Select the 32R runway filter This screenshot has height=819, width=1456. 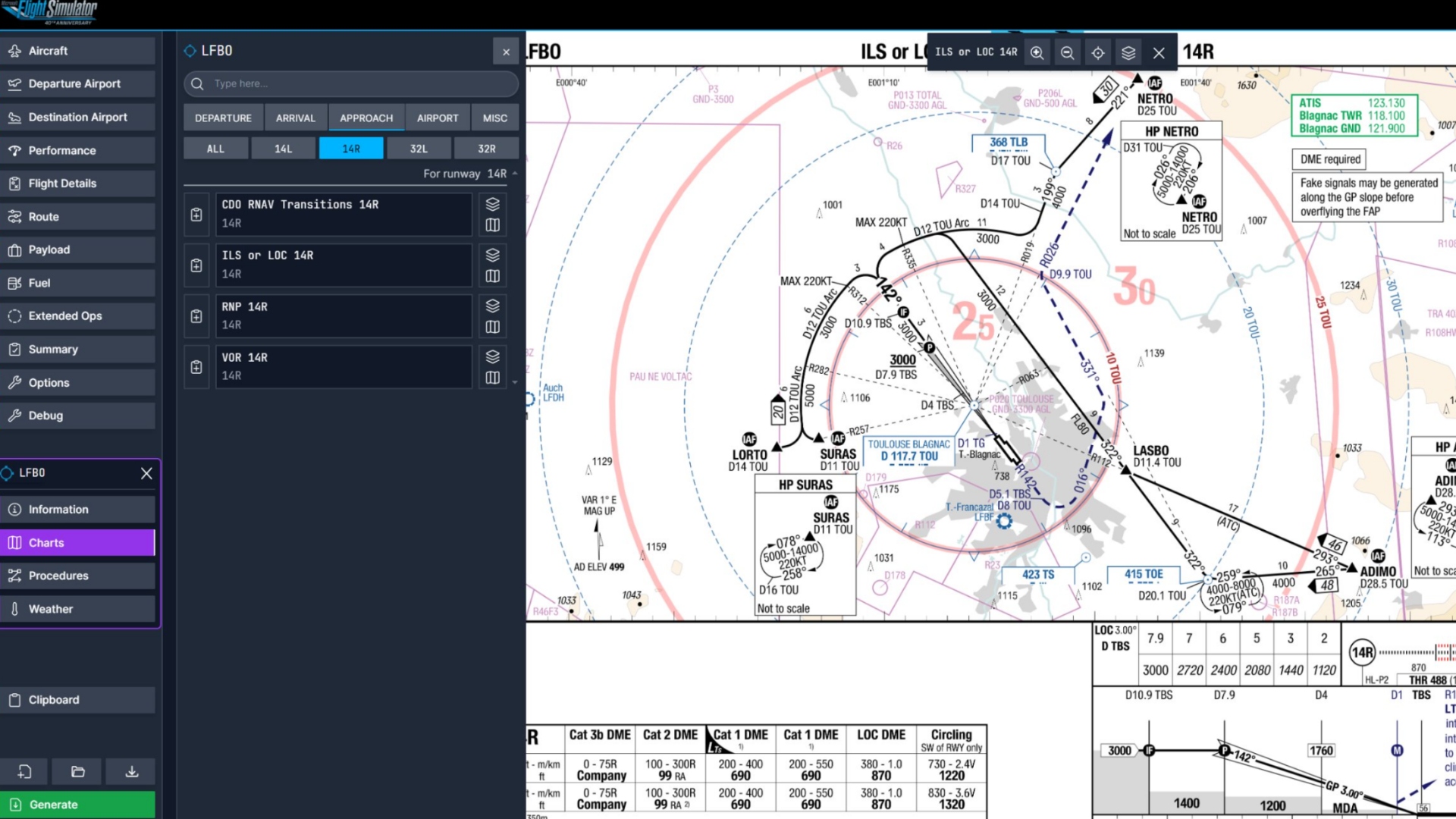pos(487,149)
